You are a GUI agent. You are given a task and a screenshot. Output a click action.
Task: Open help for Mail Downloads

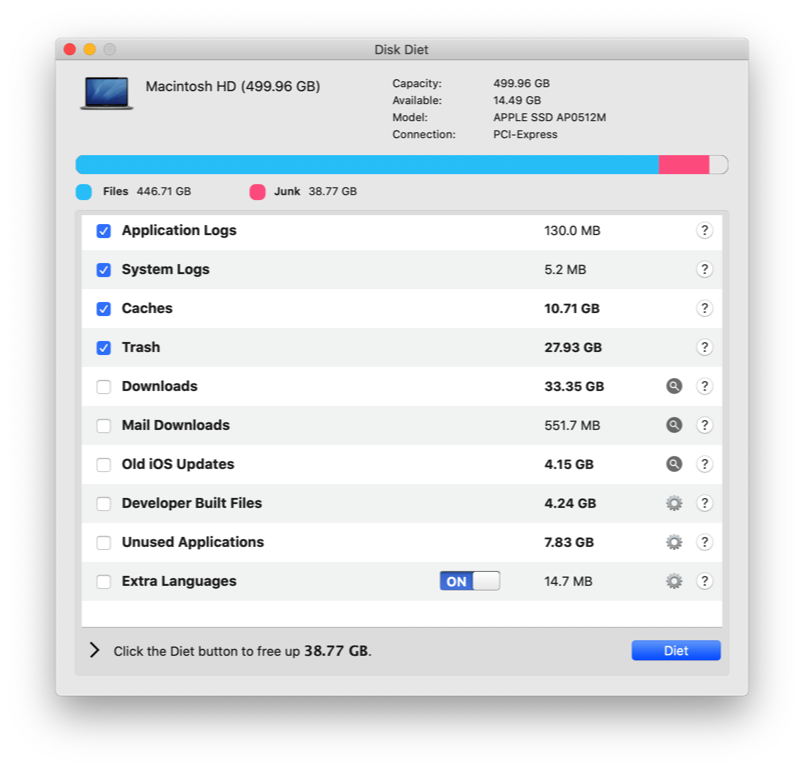(705, 425)
